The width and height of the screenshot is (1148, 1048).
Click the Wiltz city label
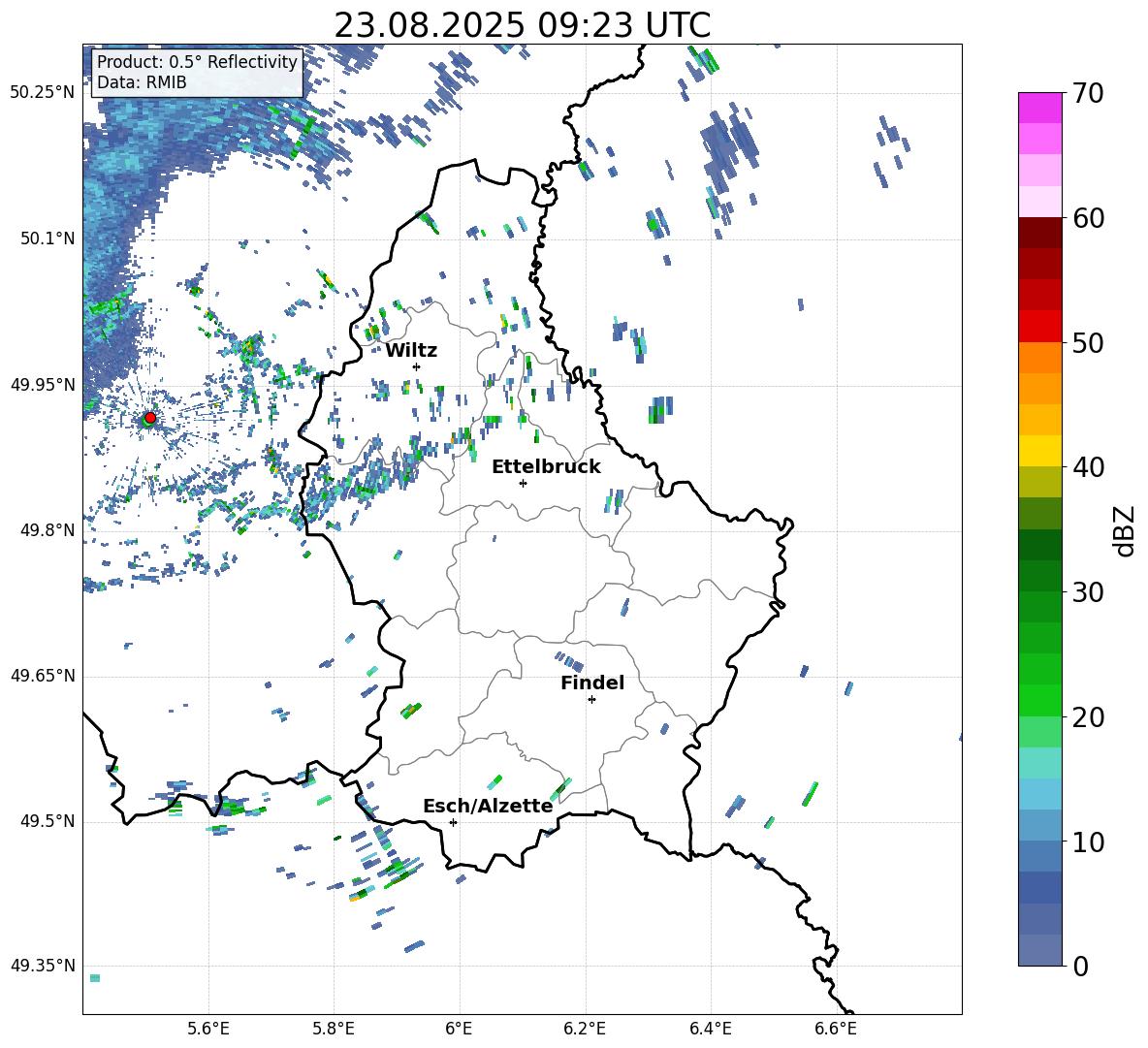click(411, 351)
